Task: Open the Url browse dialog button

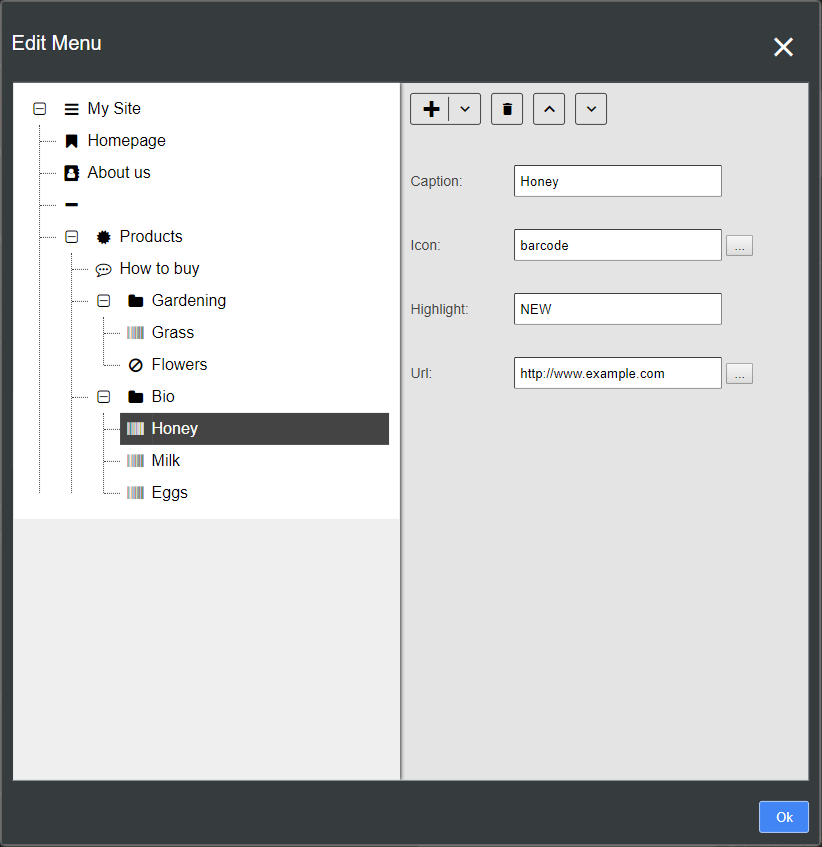Action: tap(739, 373)
